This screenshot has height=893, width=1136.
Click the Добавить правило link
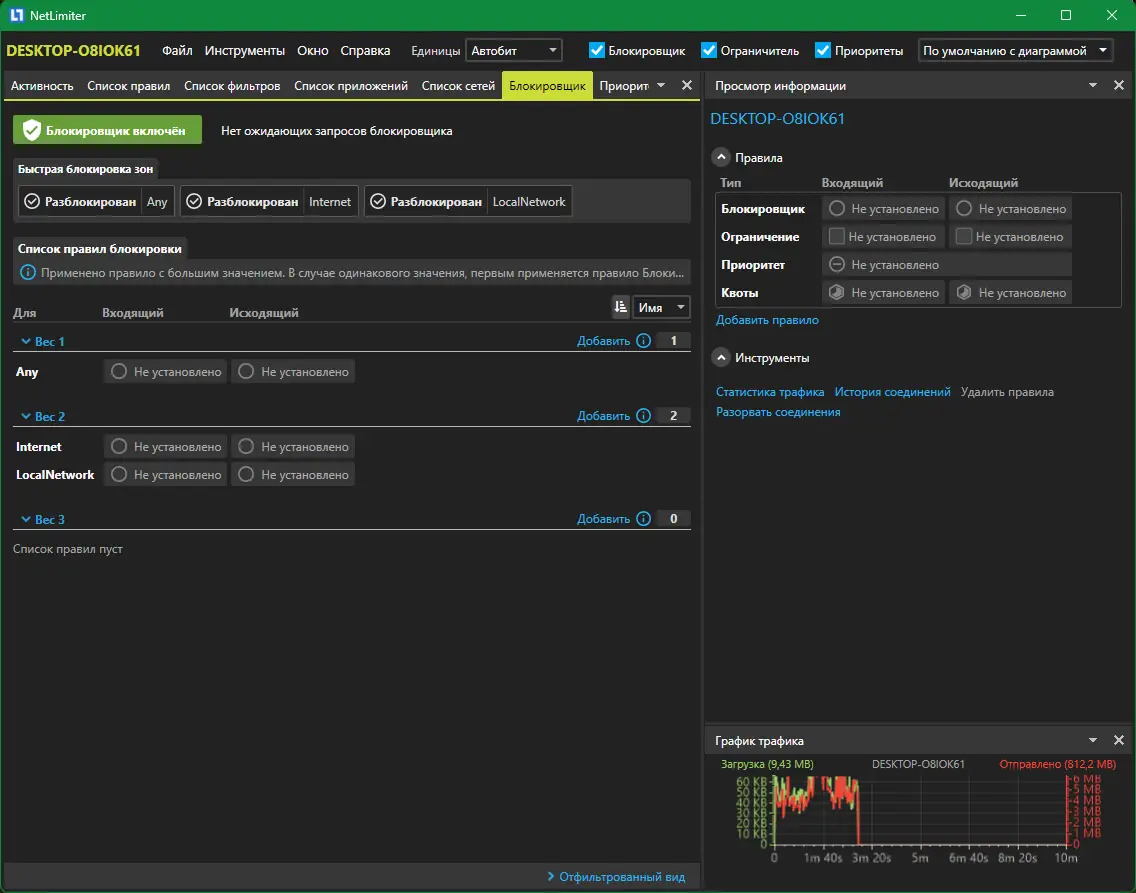(x=767, y=320)
